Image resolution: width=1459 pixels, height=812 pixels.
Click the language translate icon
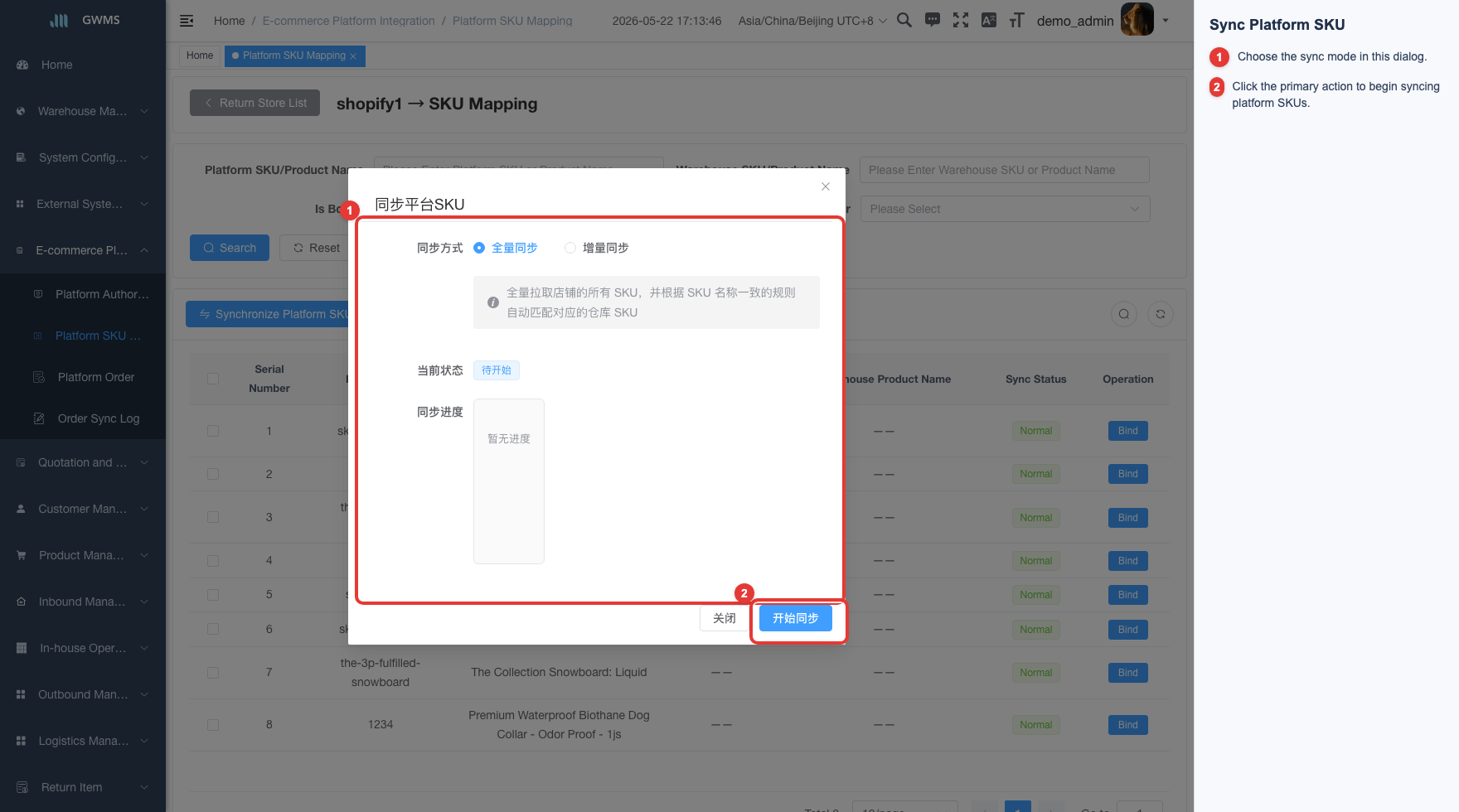coord(989,20)
